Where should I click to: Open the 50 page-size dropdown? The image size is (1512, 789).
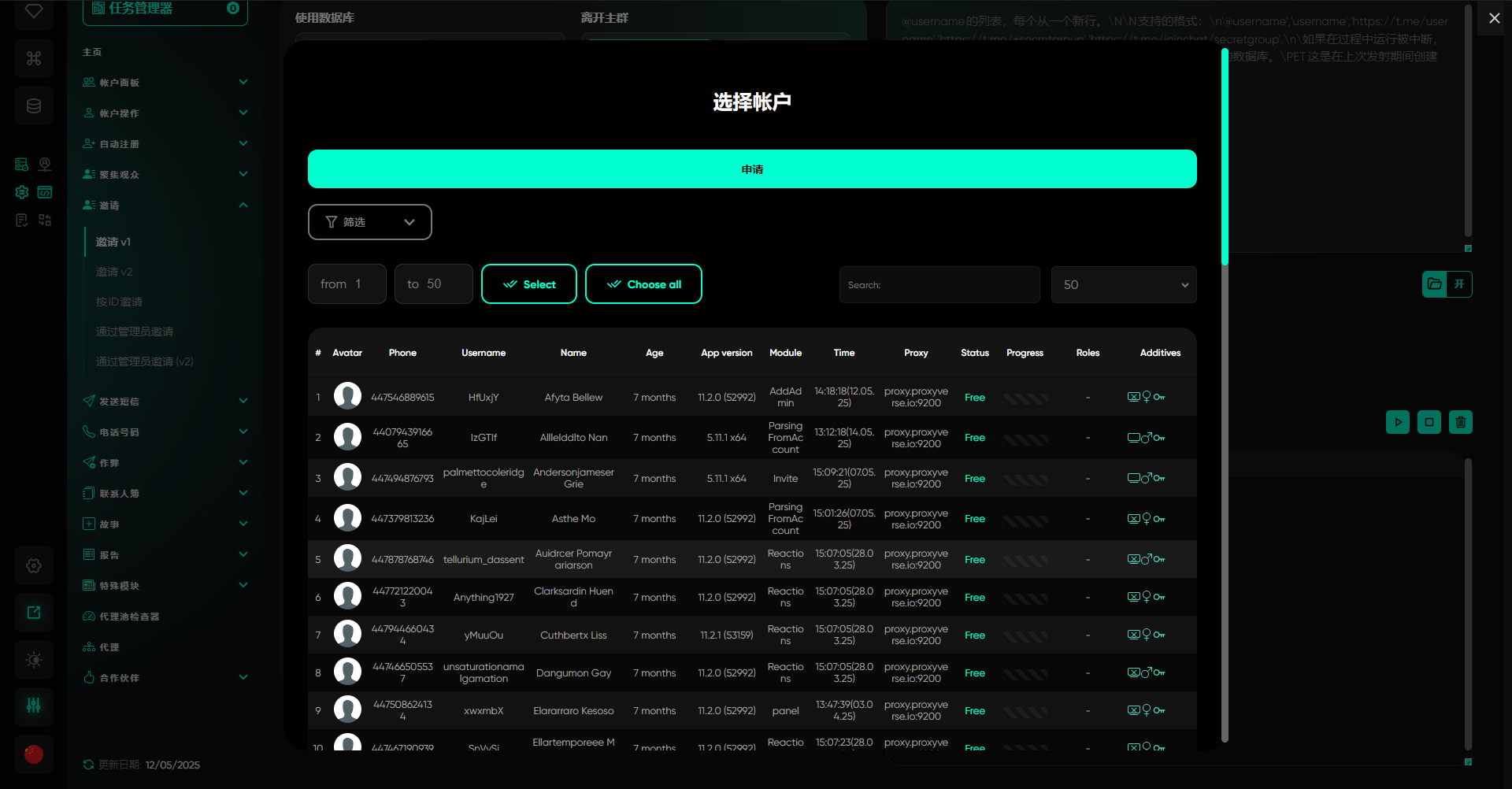[x=1123, y=285]
